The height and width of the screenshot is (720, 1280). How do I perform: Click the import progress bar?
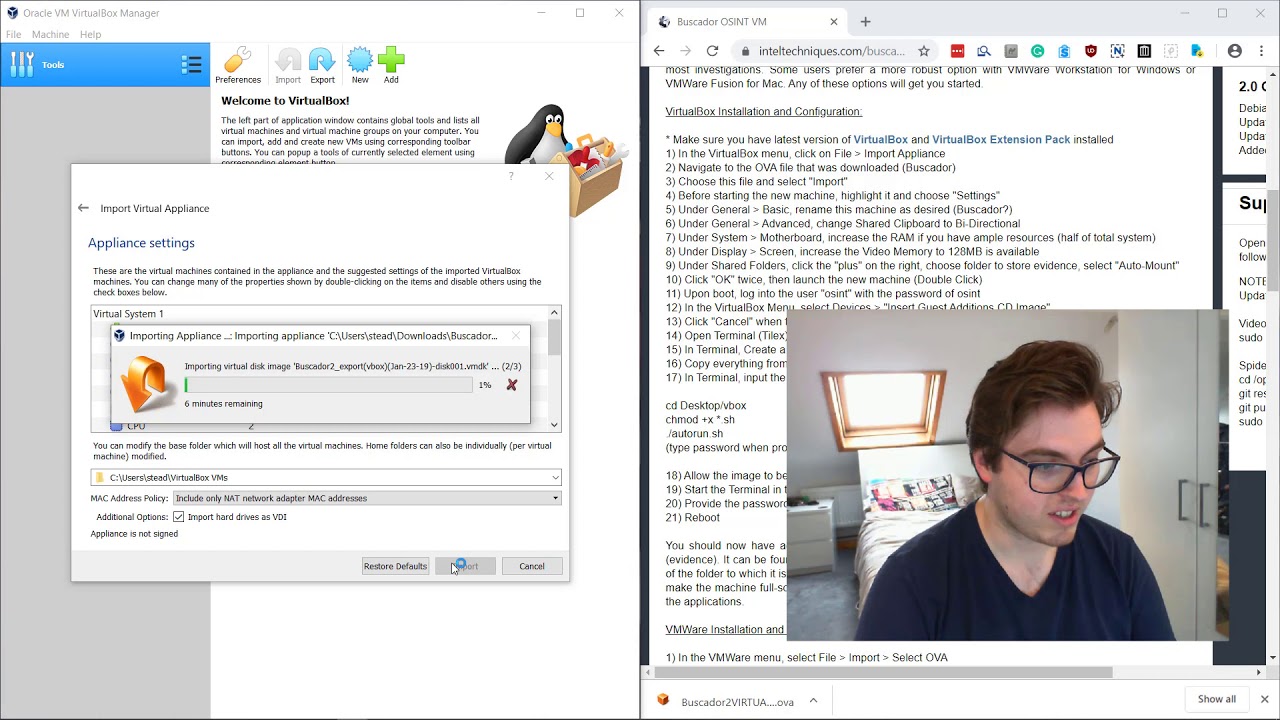pos(328,385)
